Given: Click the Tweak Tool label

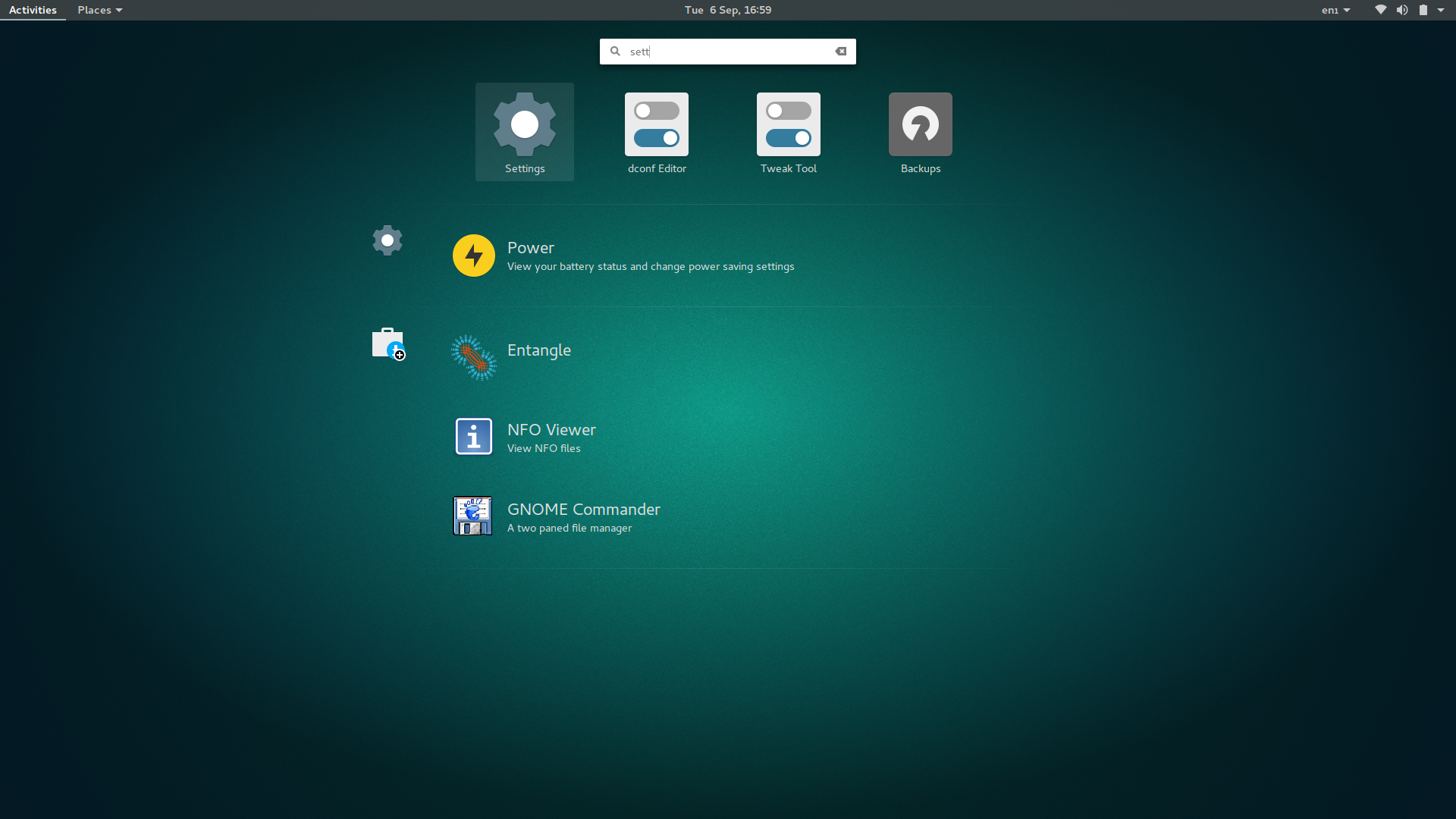Looking at the screenshot, I should 789,169.
